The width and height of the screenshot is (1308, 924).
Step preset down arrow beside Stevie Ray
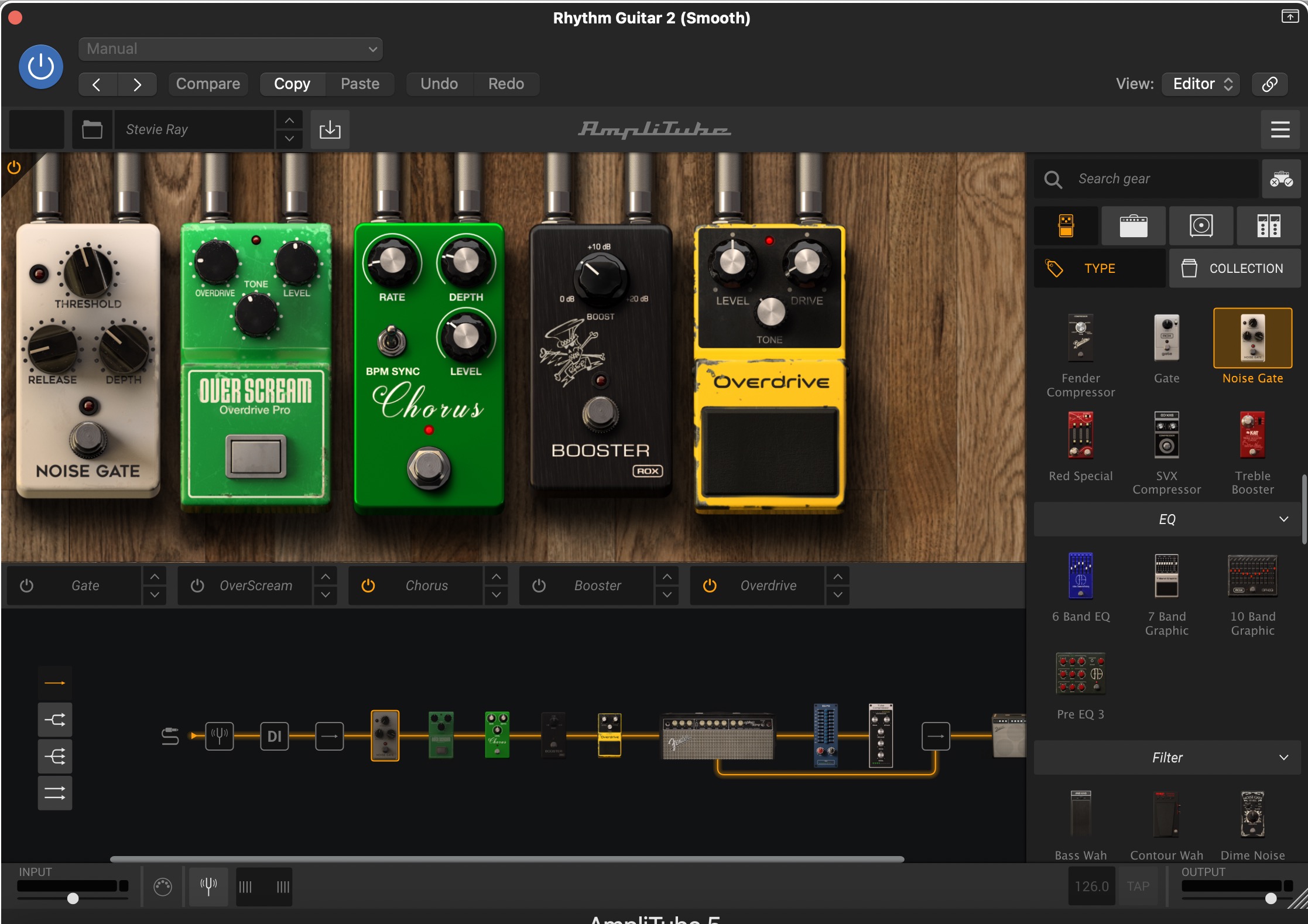coord(289,139)
